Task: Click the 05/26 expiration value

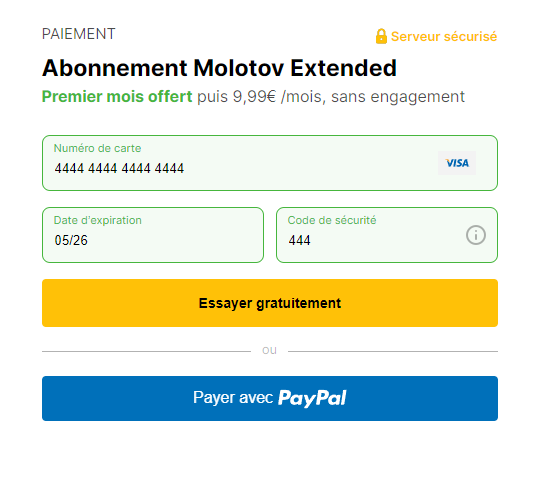Action: coord(71,240)
